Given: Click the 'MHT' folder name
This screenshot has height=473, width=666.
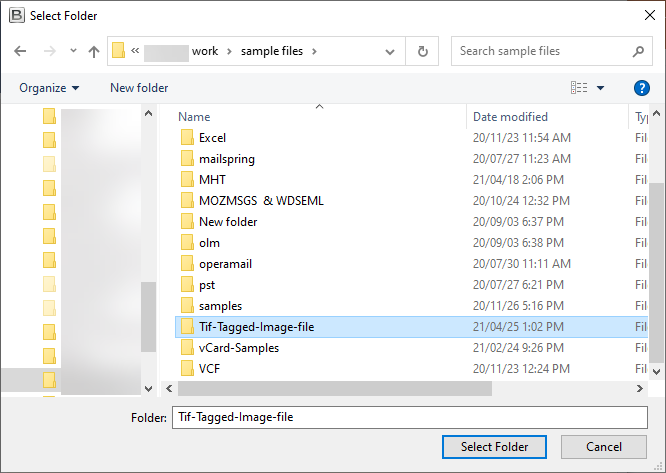Looking at the screenshot, I should 212,180.
